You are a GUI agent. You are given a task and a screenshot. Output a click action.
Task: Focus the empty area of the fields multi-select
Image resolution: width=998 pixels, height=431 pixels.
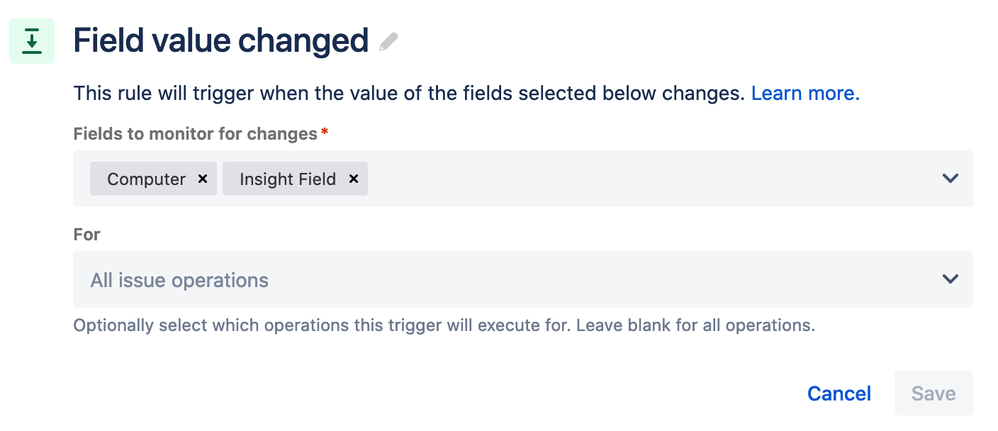coord(649,178)
